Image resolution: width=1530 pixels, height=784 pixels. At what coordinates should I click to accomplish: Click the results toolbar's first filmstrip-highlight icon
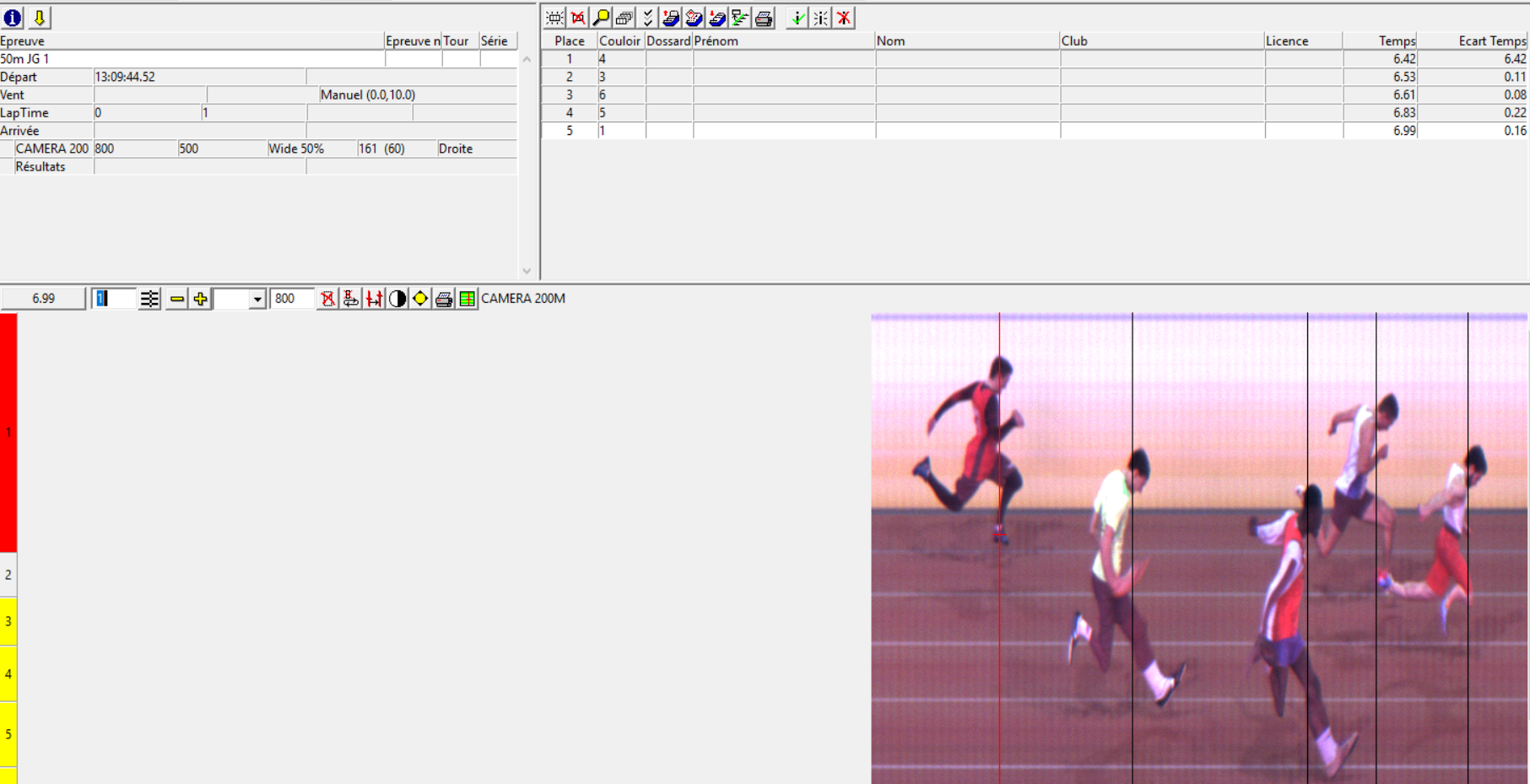tap(554, 18)
